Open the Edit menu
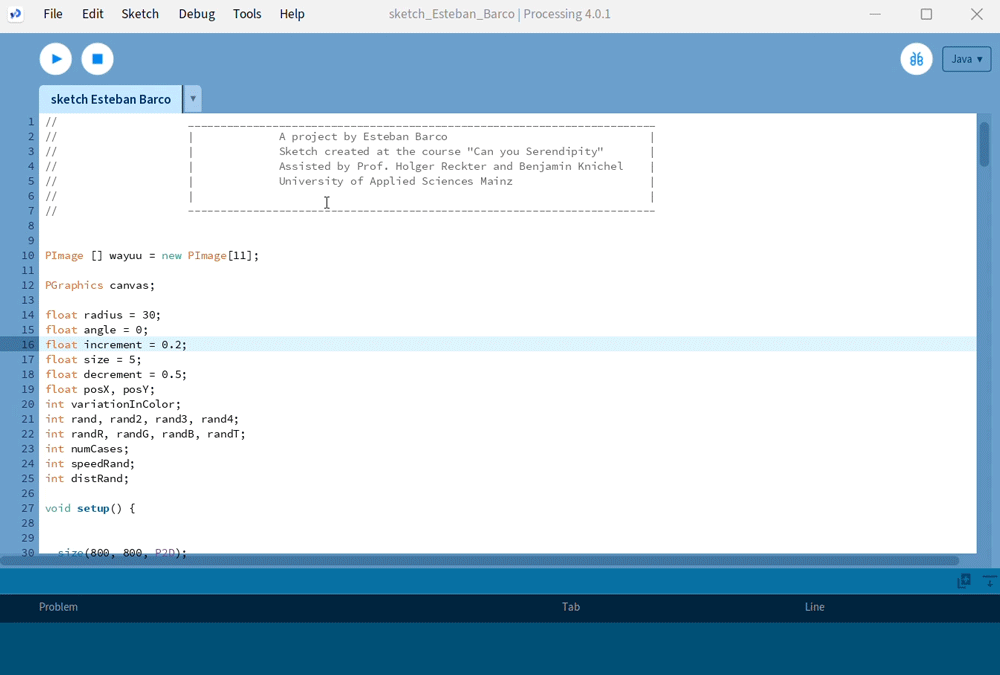This screenshot has height=675, width=1000. click(x=93, y=14)
